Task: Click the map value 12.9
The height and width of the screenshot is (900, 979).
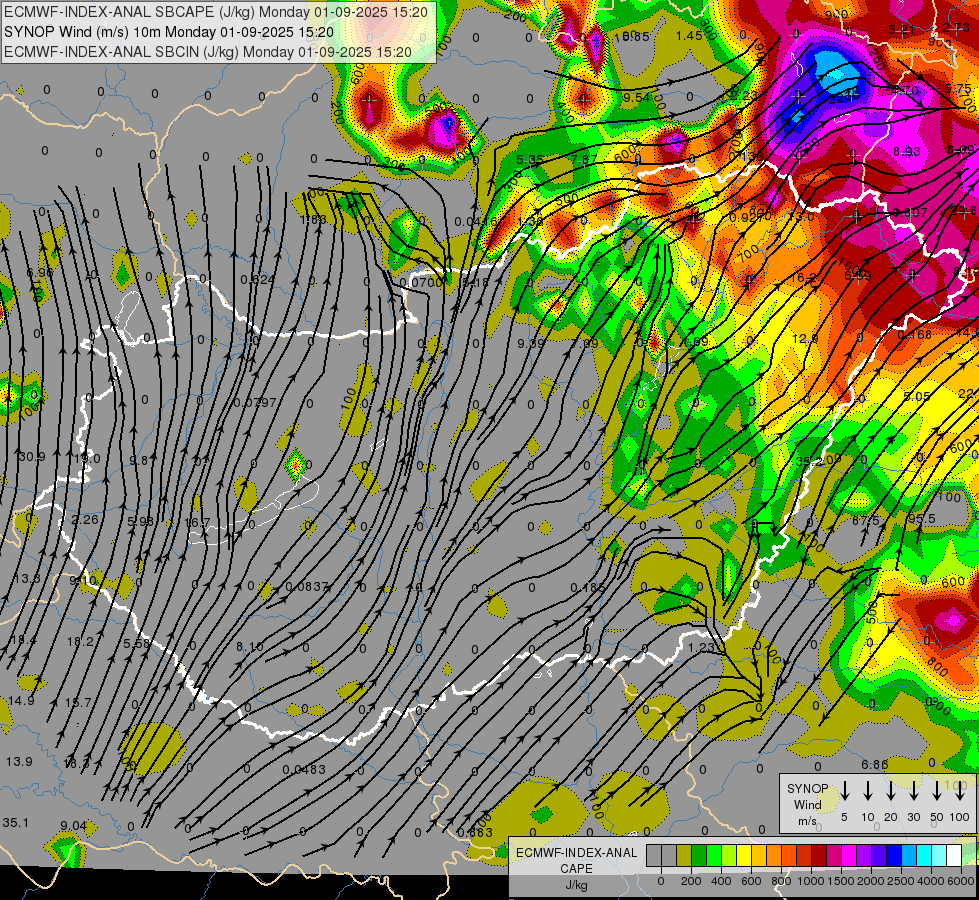Action: point(805,339)
